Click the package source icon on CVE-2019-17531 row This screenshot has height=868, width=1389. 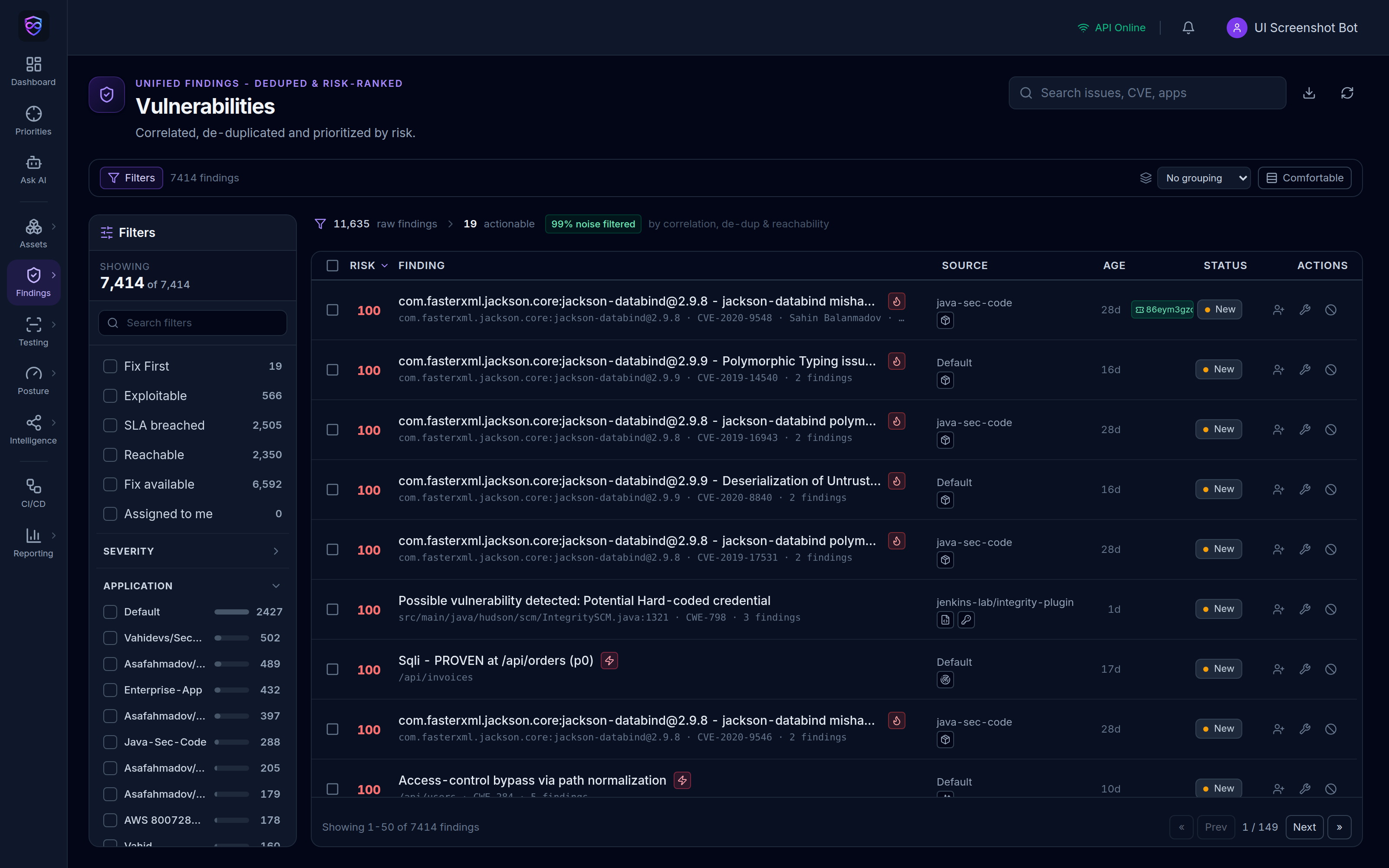point(945,560)
